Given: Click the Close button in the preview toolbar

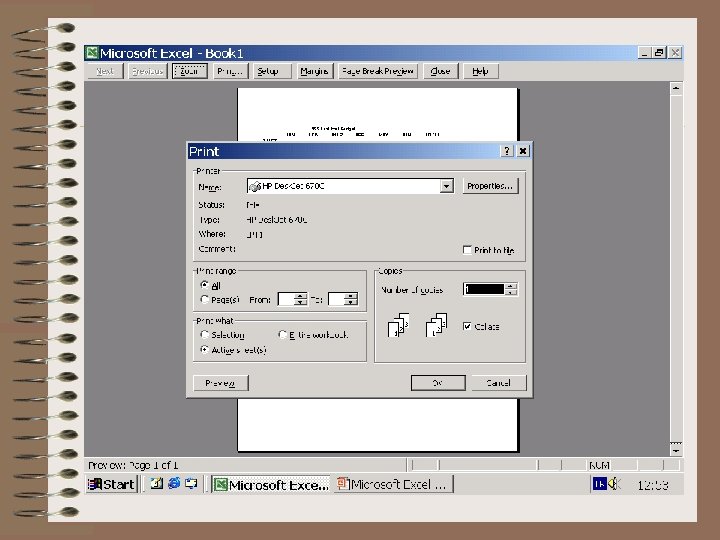Looking at the screenshot, I should click(440, 71).
